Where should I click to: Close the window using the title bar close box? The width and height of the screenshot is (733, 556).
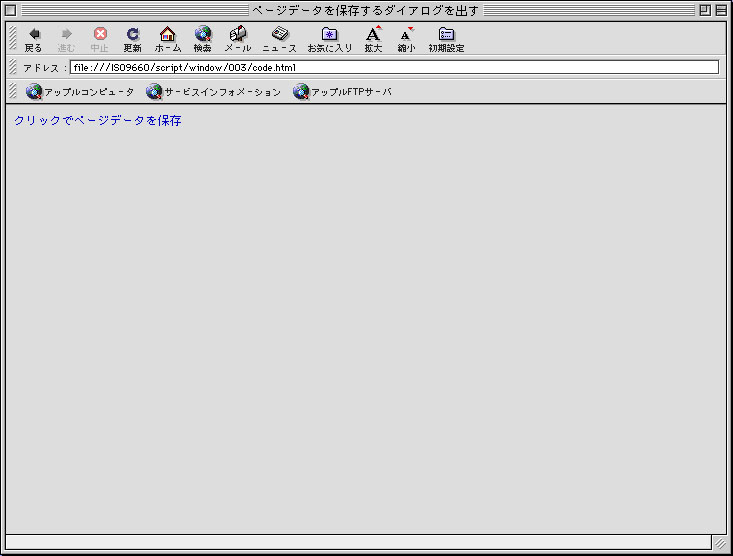pyautogui.click(x=10, y=10)
